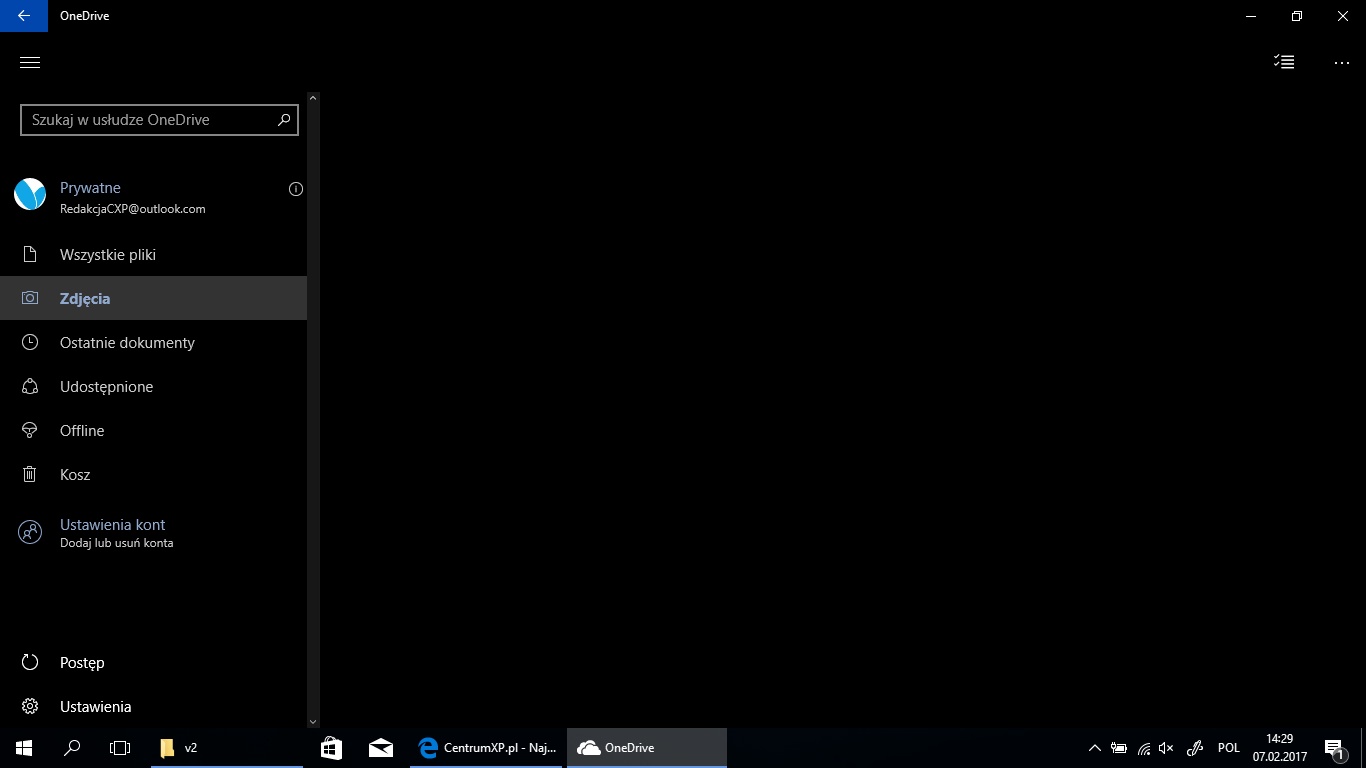Viewport: 1366px width, 768px height.
Task: Toggle multi-select checklist icon
Action: click(1284, 62)
